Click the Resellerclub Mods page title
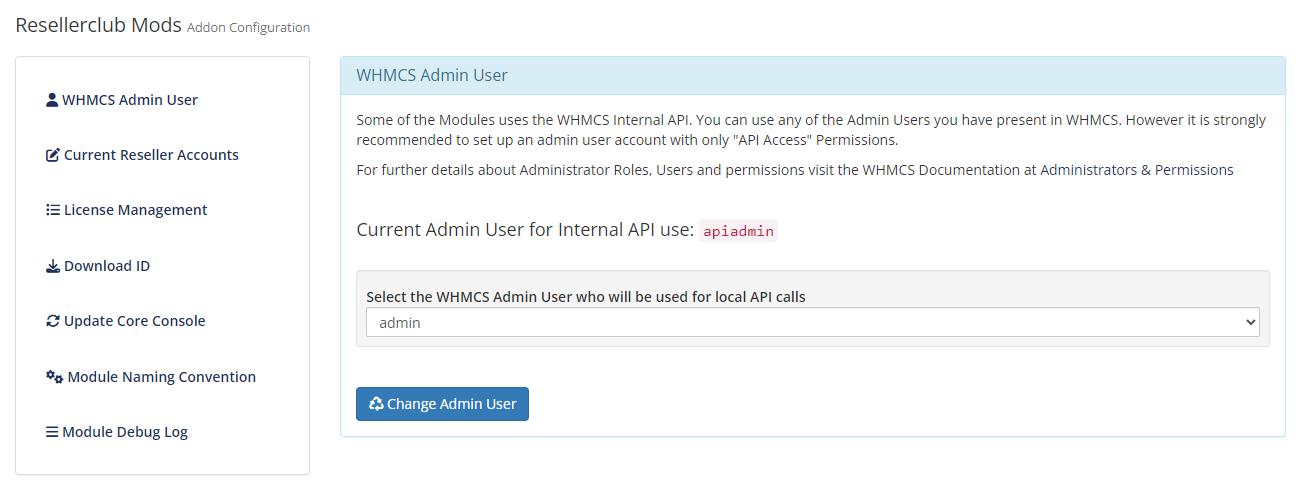 tap(99, 25)
